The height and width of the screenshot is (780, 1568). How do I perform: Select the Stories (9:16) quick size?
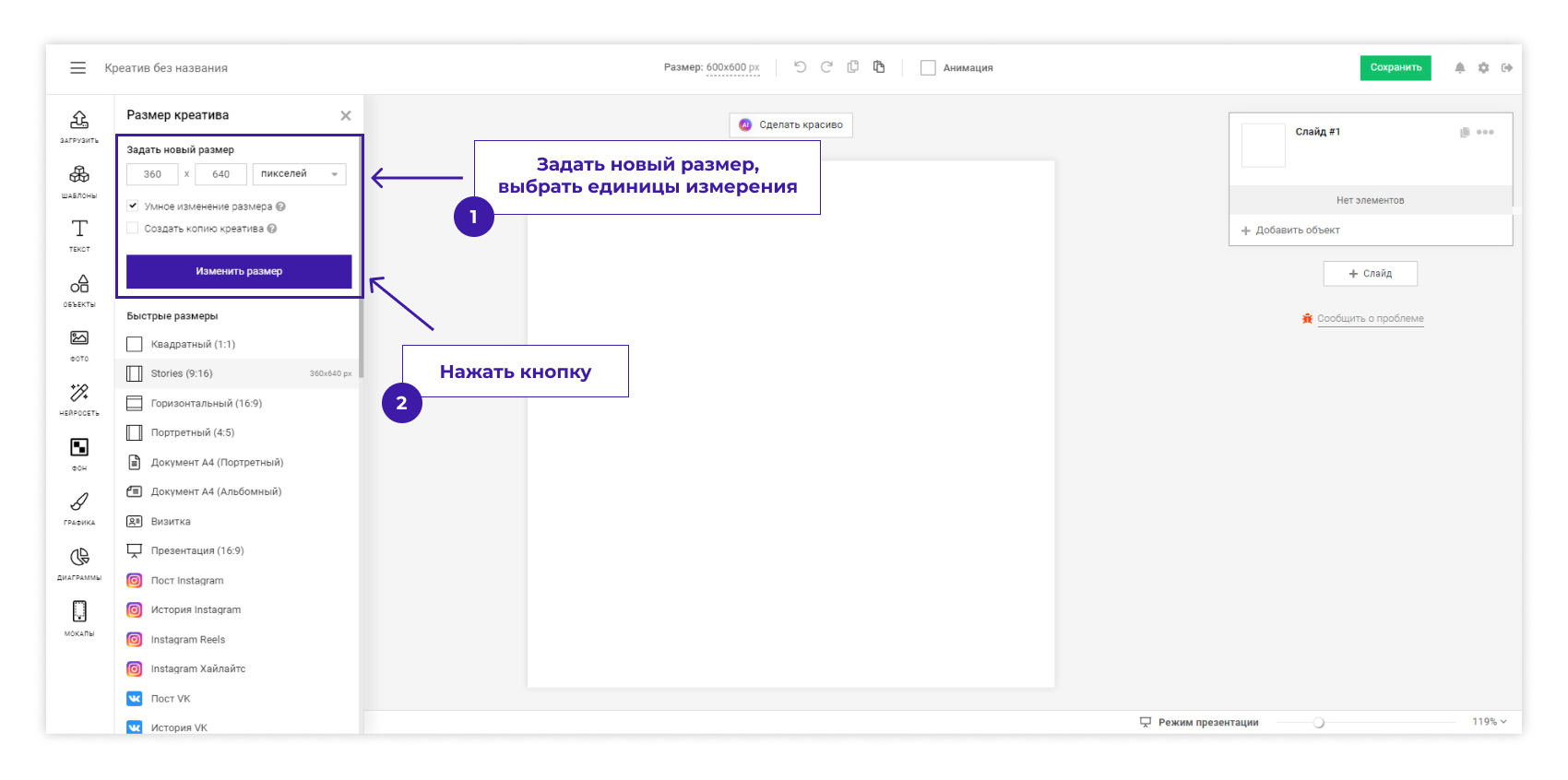click(x=182, y=373)
